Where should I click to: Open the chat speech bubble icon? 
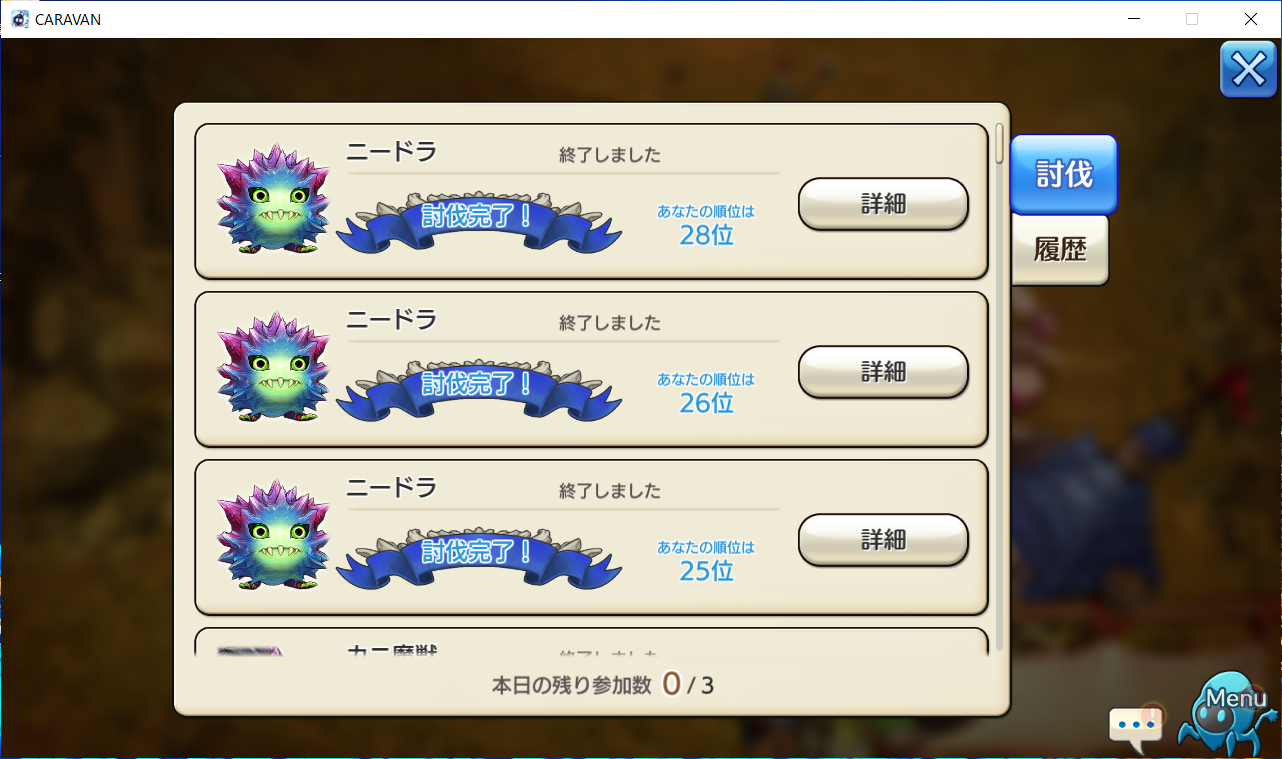[x=1136, y=728]
